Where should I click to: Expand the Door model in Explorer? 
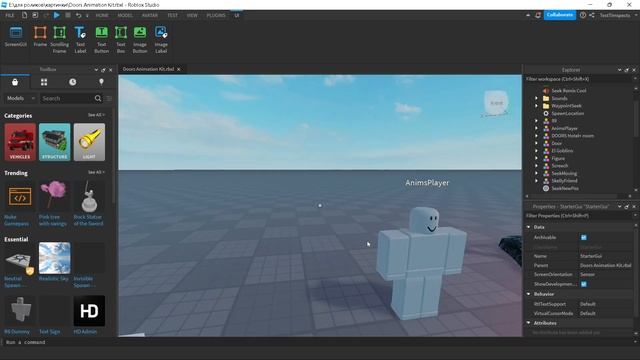click(x=537, y=143)
